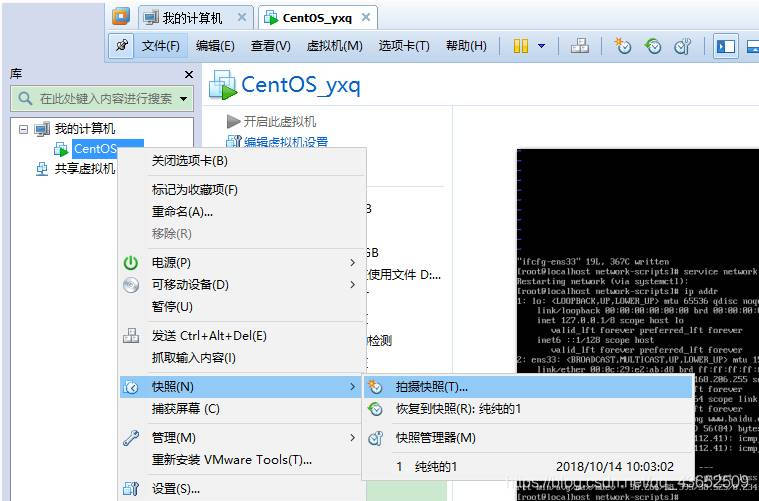Choose 拍摄快照(T)... in snapshot submenu
This screenshot has height=501, width=759.
(x=529, y=387)
